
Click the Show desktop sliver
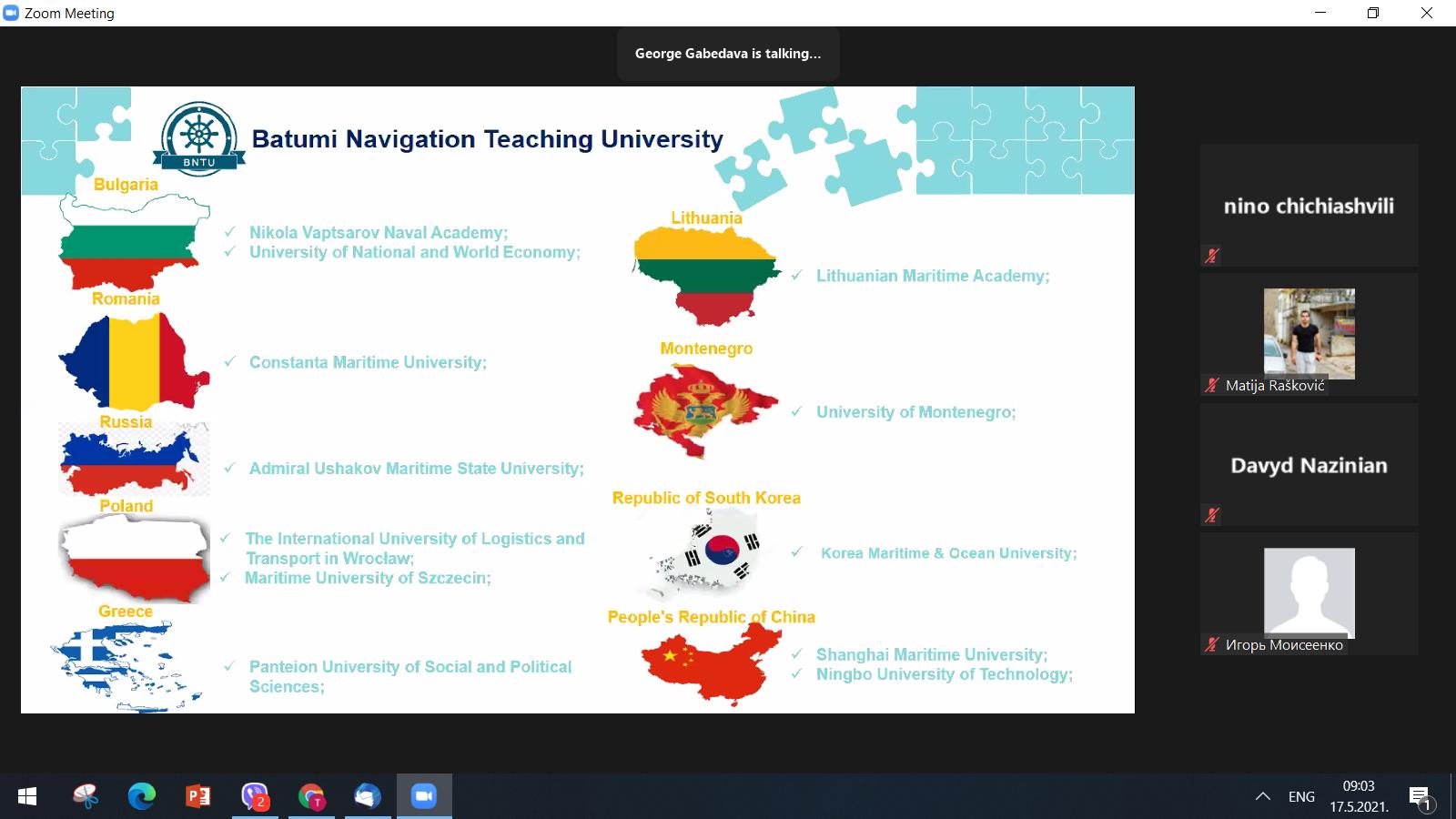tap(1452, 796)
